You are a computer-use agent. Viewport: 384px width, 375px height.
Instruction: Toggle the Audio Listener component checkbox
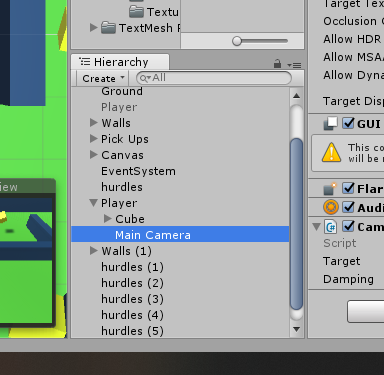[348, 207]
